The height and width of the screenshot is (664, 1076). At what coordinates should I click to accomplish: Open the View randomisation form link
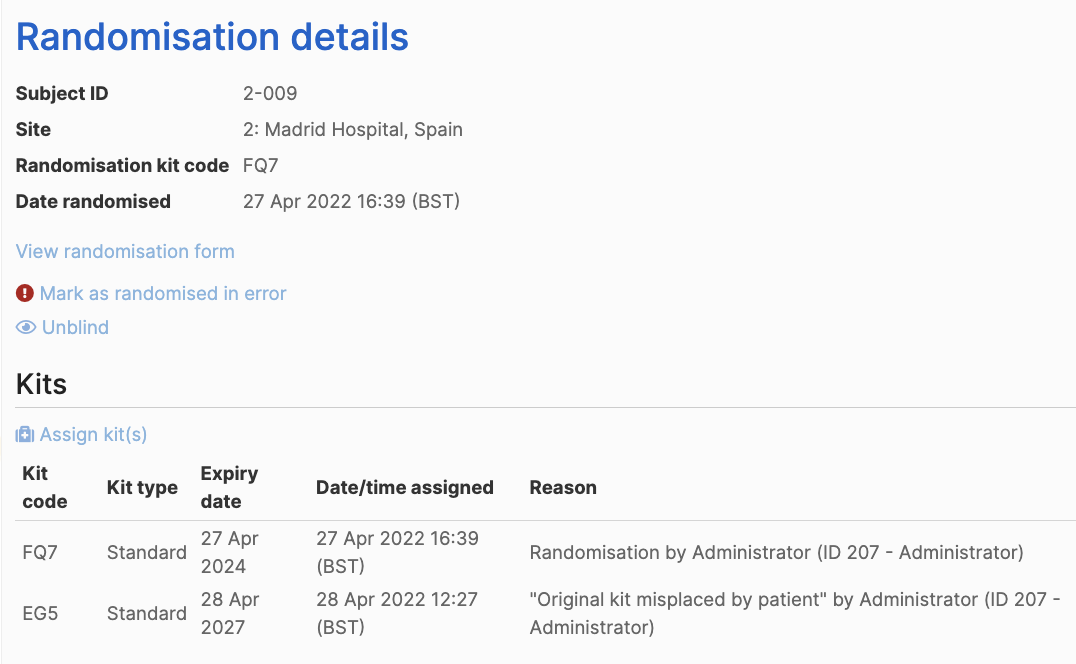click(x=125, y=252)
